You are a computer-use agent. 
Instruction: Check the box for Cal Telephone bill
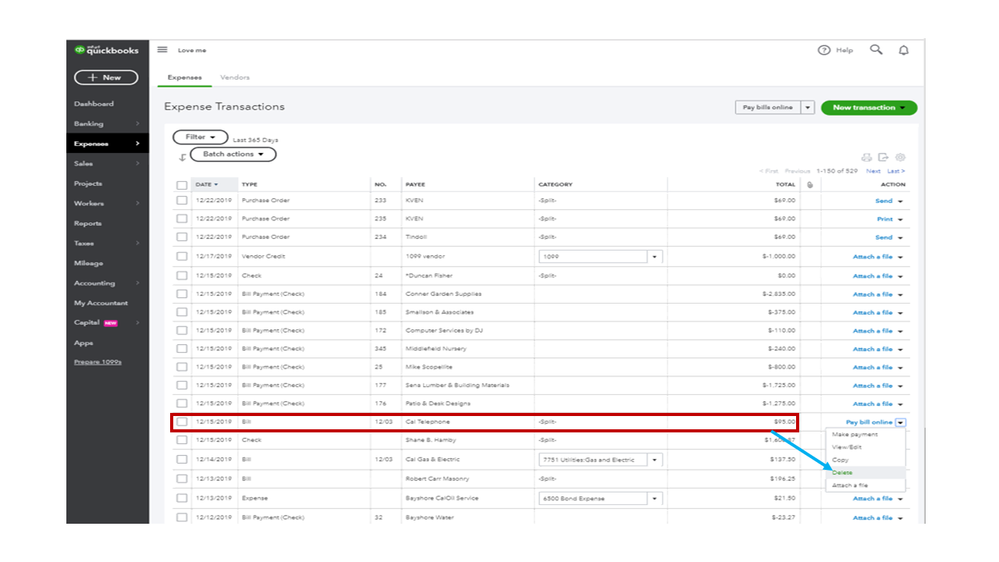[182, 422]
